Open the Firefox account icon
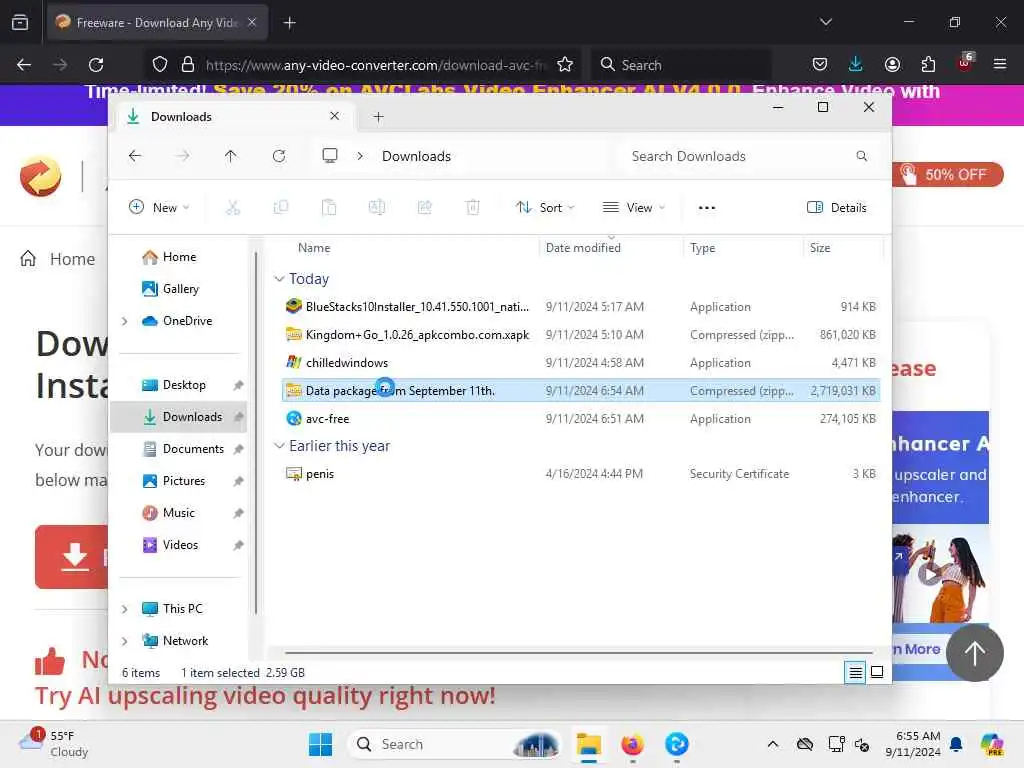Screen dimensions: 1024x768 coord(892,64)
